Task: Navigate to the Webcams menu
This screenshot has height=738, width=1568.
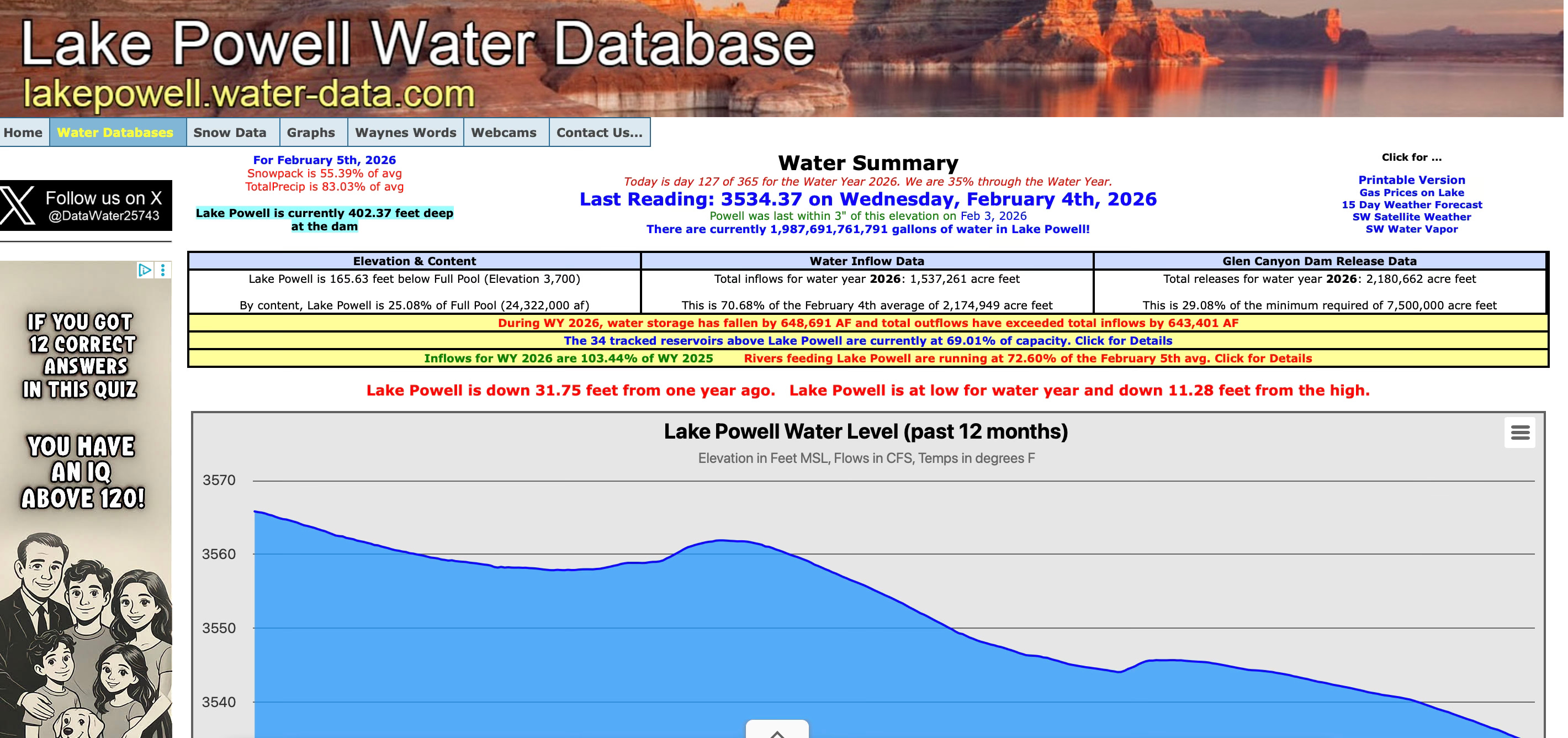Action: pos(504,132)
